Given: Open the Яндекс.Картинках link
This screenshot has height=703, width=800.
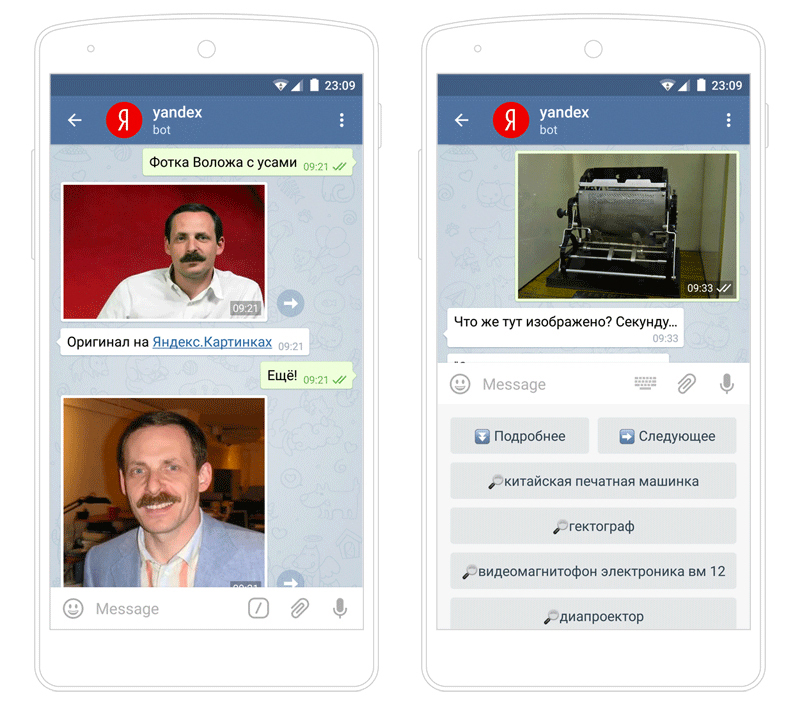Looking at the screenshot, I should pyautogui.click(x=212, y=342).
